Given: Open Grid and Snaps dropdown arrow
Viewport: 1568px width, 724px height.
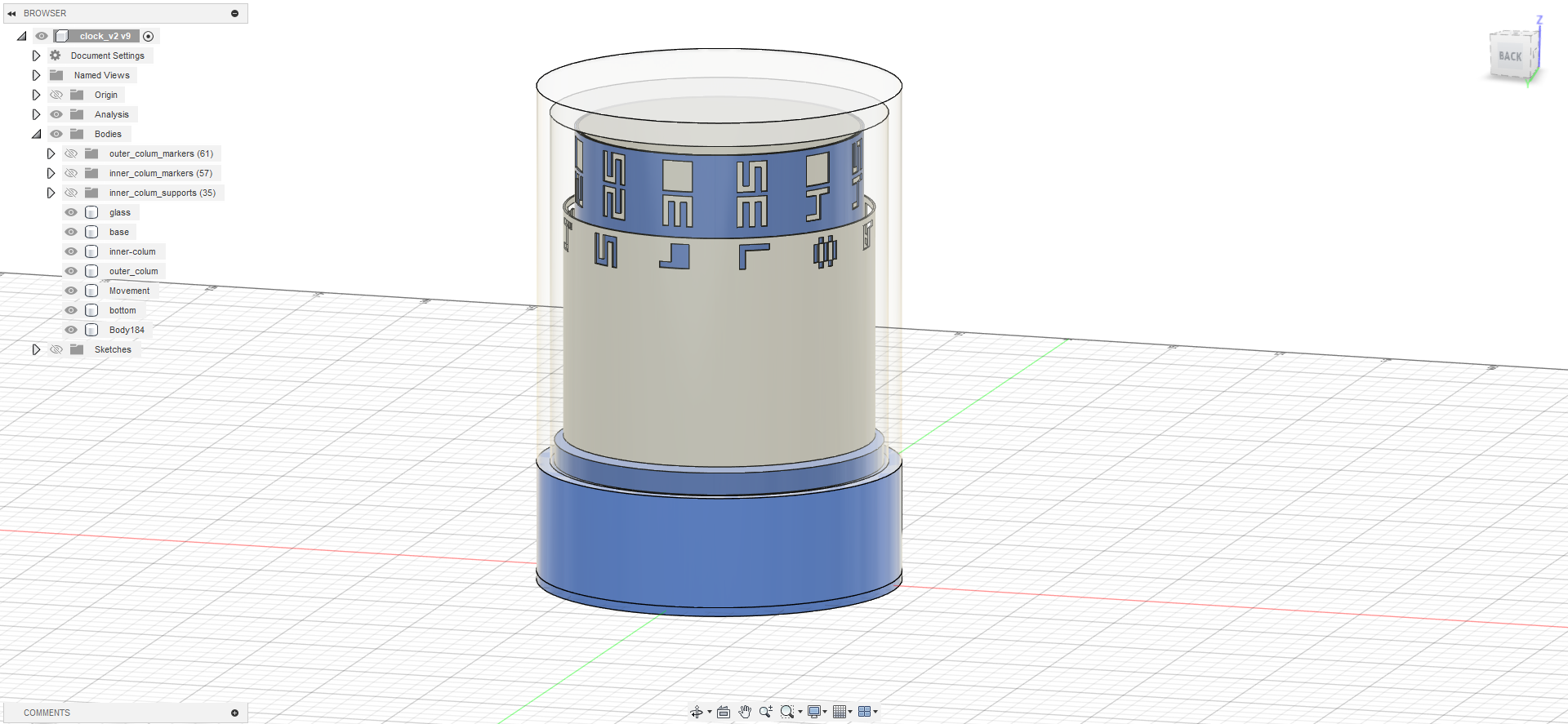Looking at the screenshot, I should coord(850,712).
